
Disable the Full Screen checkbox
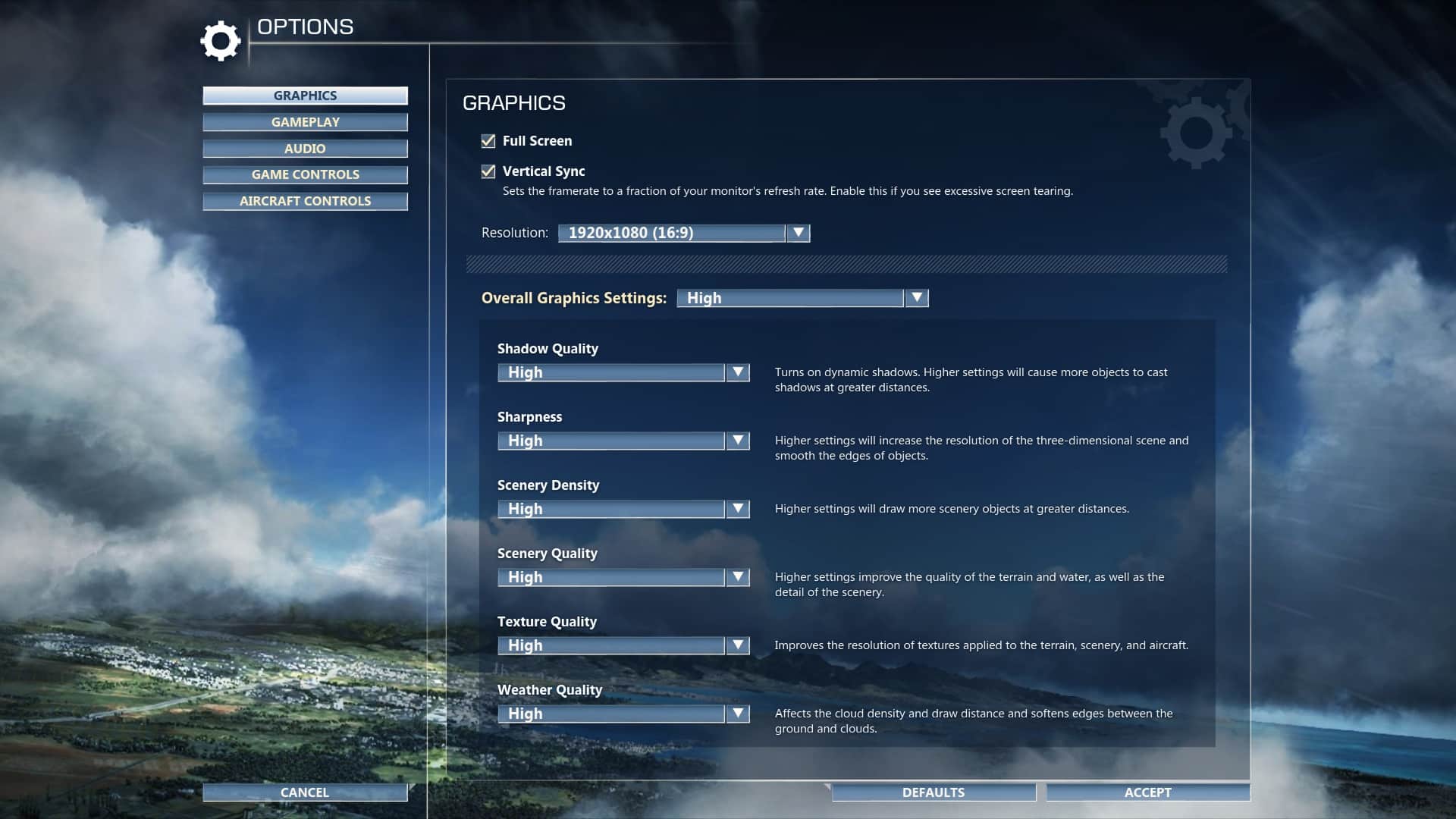488,141
